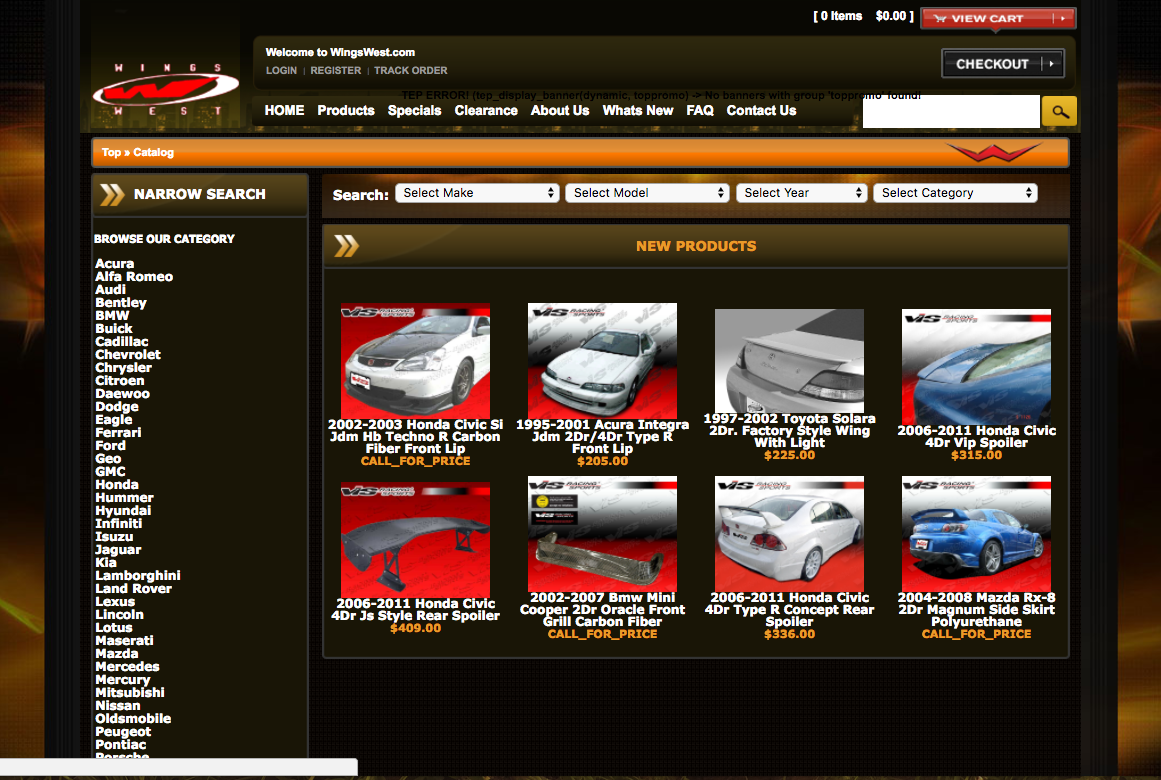Browse the Pontiac category
The height and width of the screenshot is (780, 1161).
pos(121,745)
